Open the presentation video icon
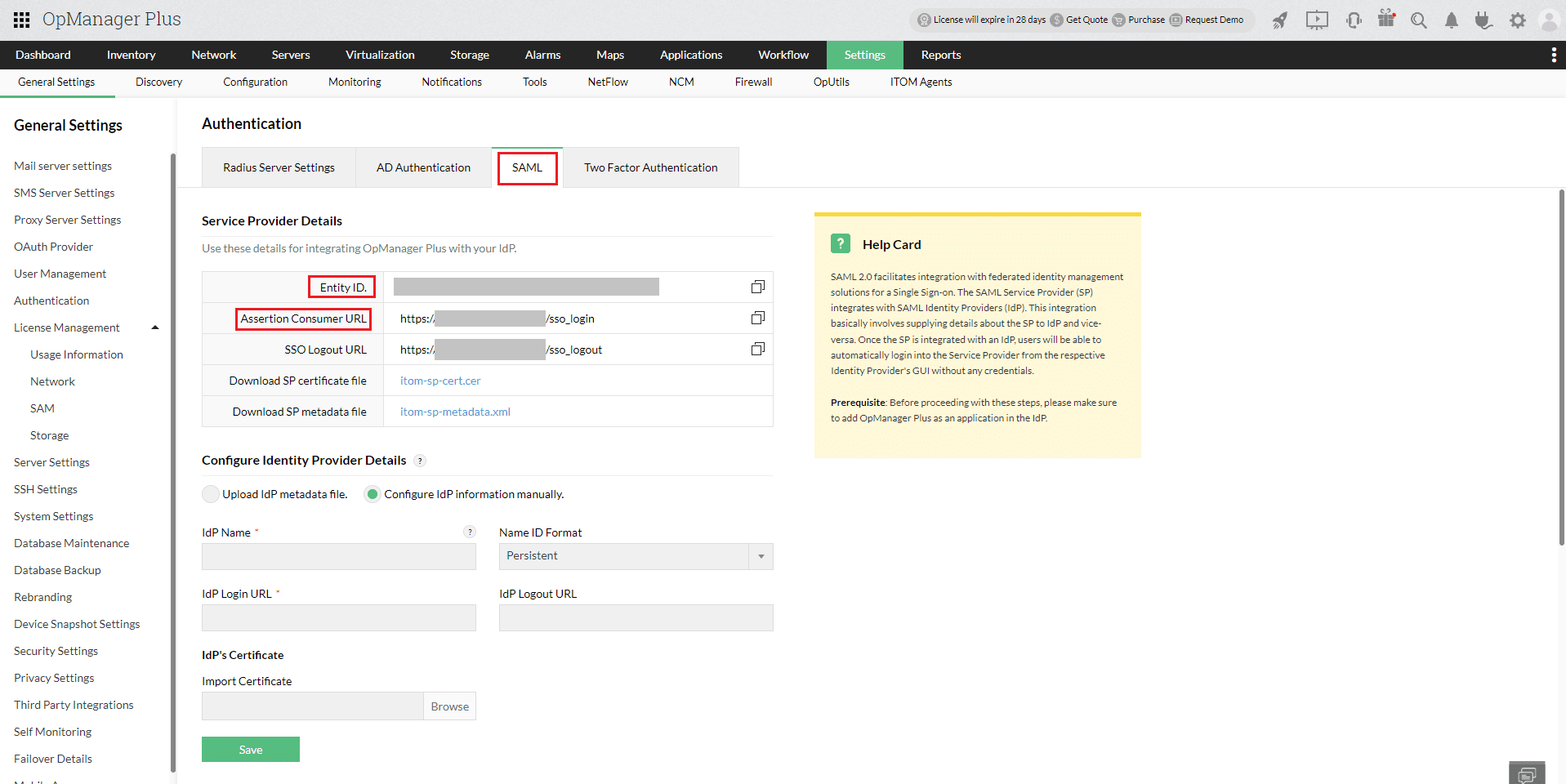This screenshot has height=784, width=1566. 1317,20
